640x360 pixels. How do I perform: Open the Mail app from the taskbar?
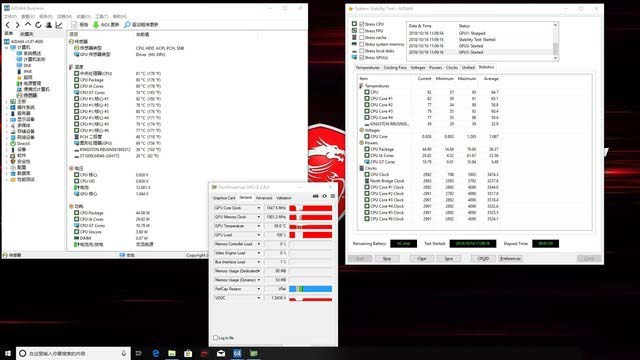click(221, 353)
